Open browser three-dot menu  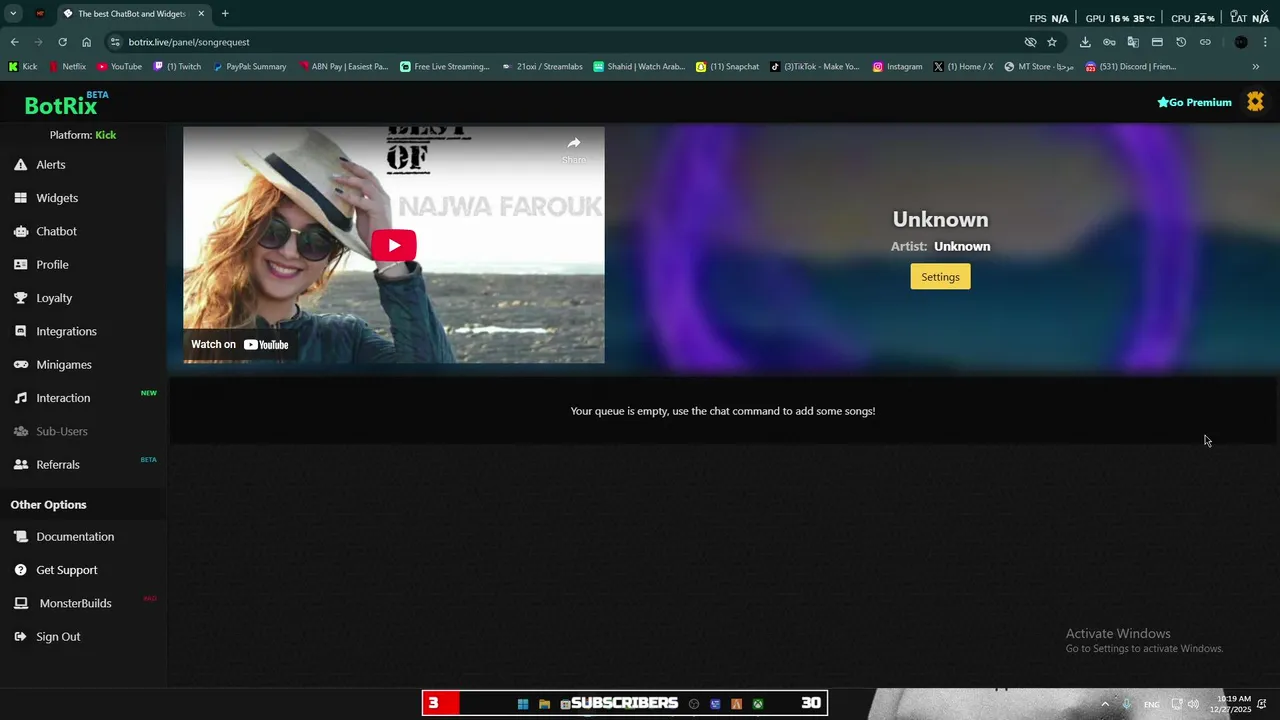1266,42
